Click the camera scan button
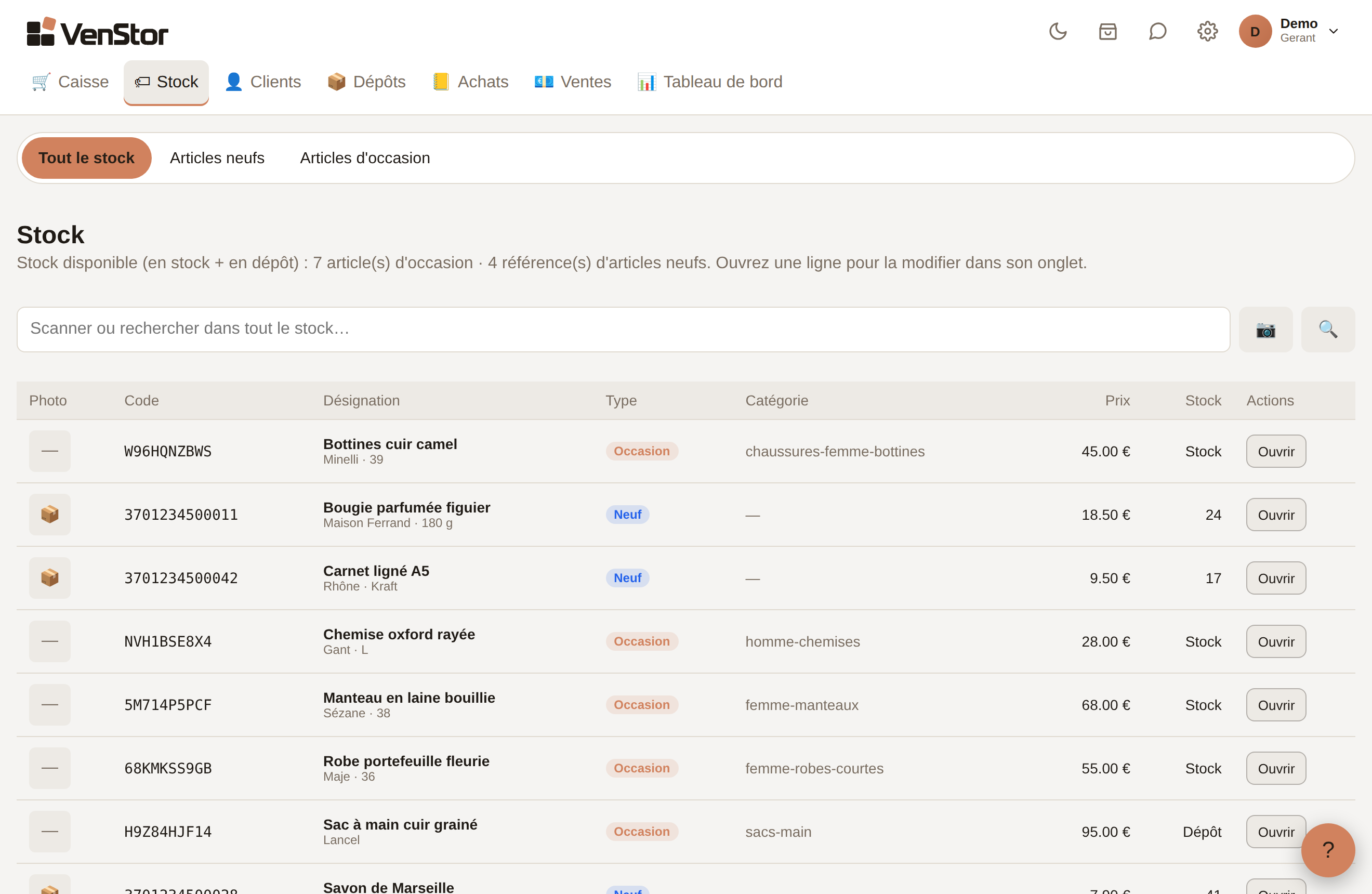The image size is (1372, 894). coord(1265,329)
